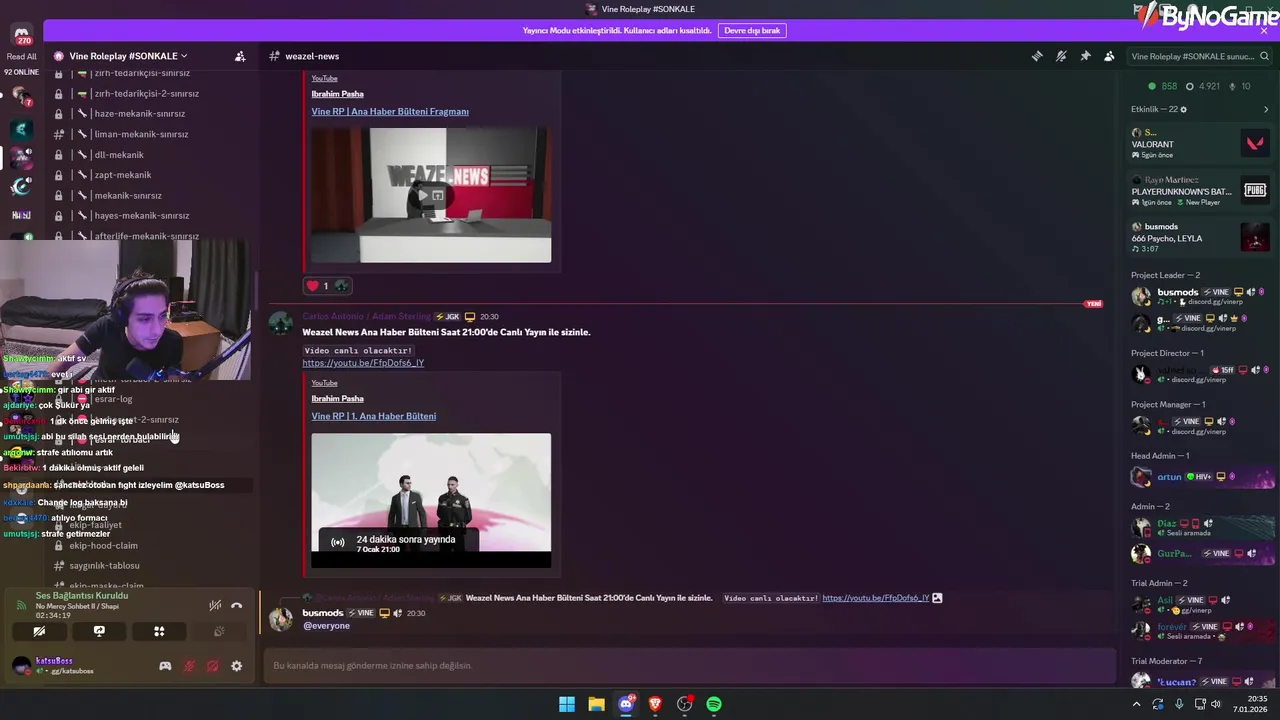Open the saygınlık-tablosu channel
The image size is (1280, 720).
point(104,566)
